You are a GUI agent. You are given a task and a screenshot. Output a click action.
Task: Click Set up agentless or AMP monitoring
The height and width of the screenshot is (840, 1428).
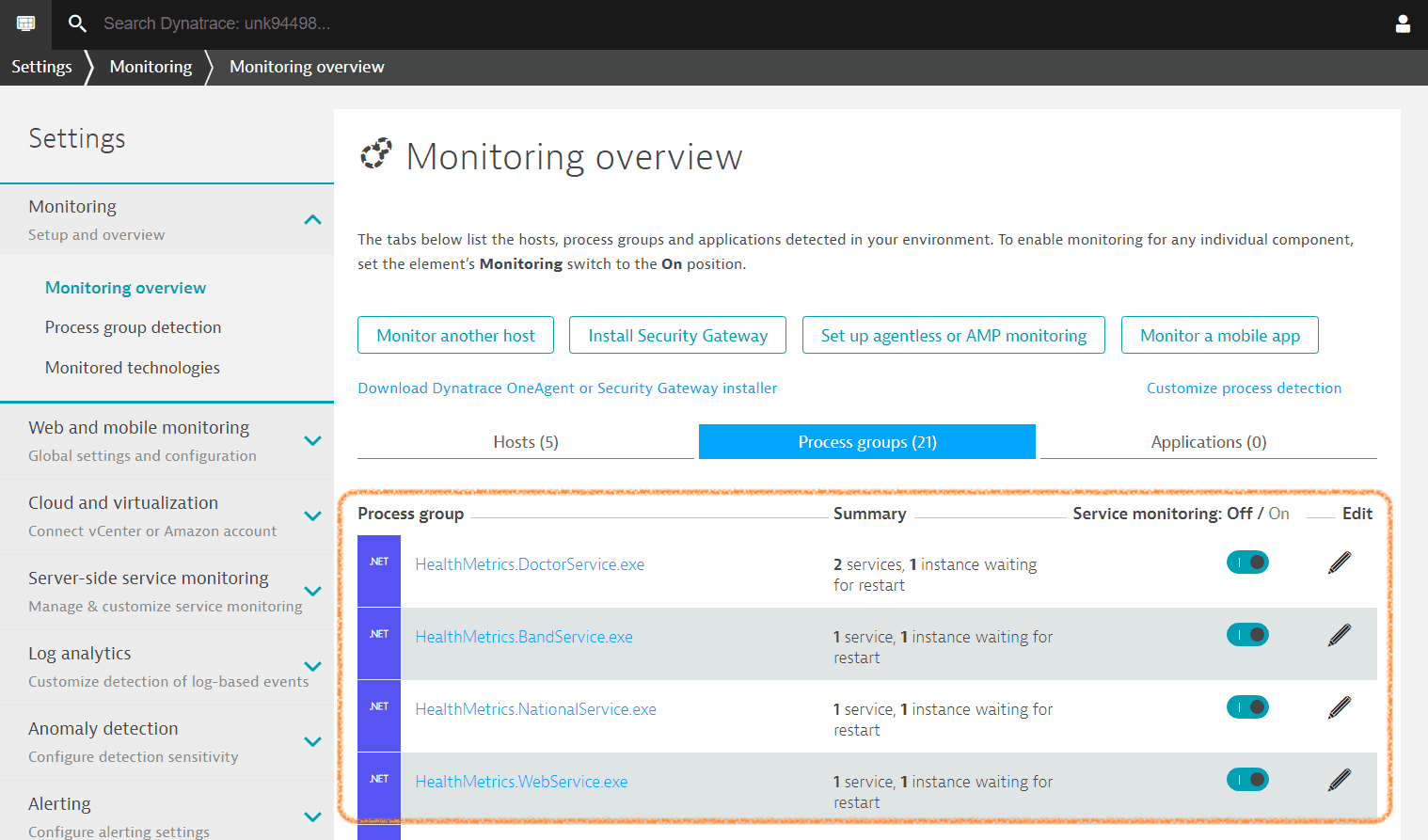click(954, 335)
